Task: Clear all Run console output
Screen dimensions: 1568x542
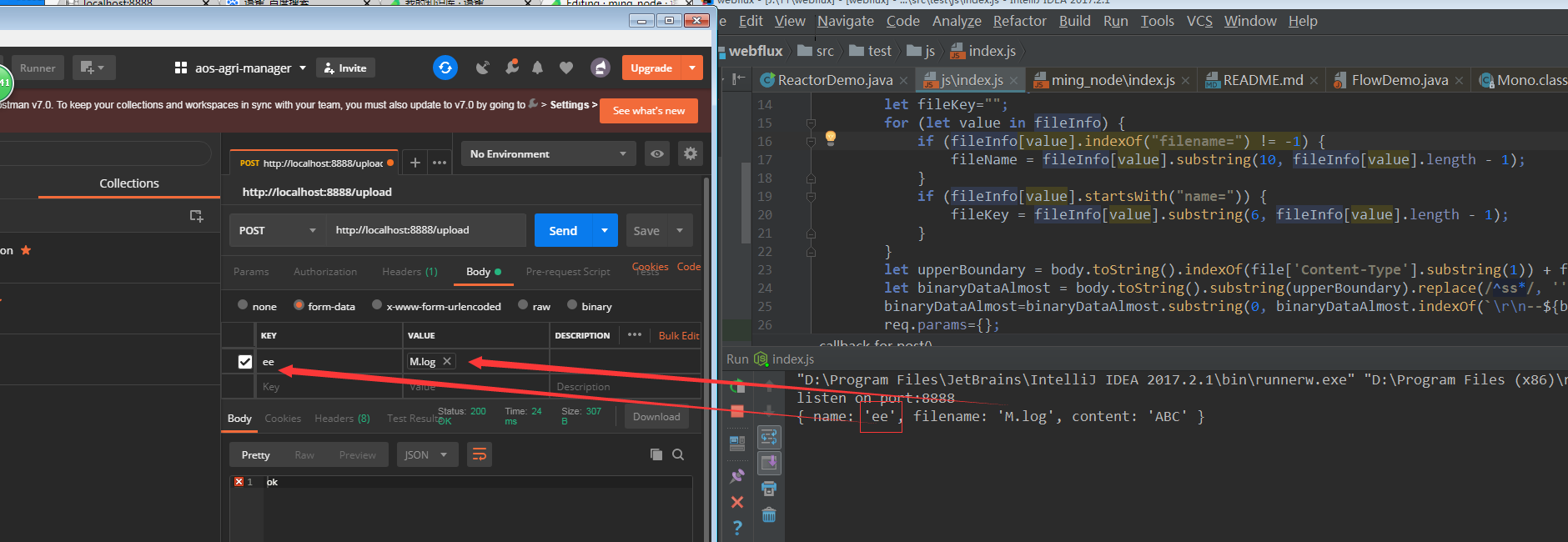Action: pyautogui.click(x=769, y=515)
